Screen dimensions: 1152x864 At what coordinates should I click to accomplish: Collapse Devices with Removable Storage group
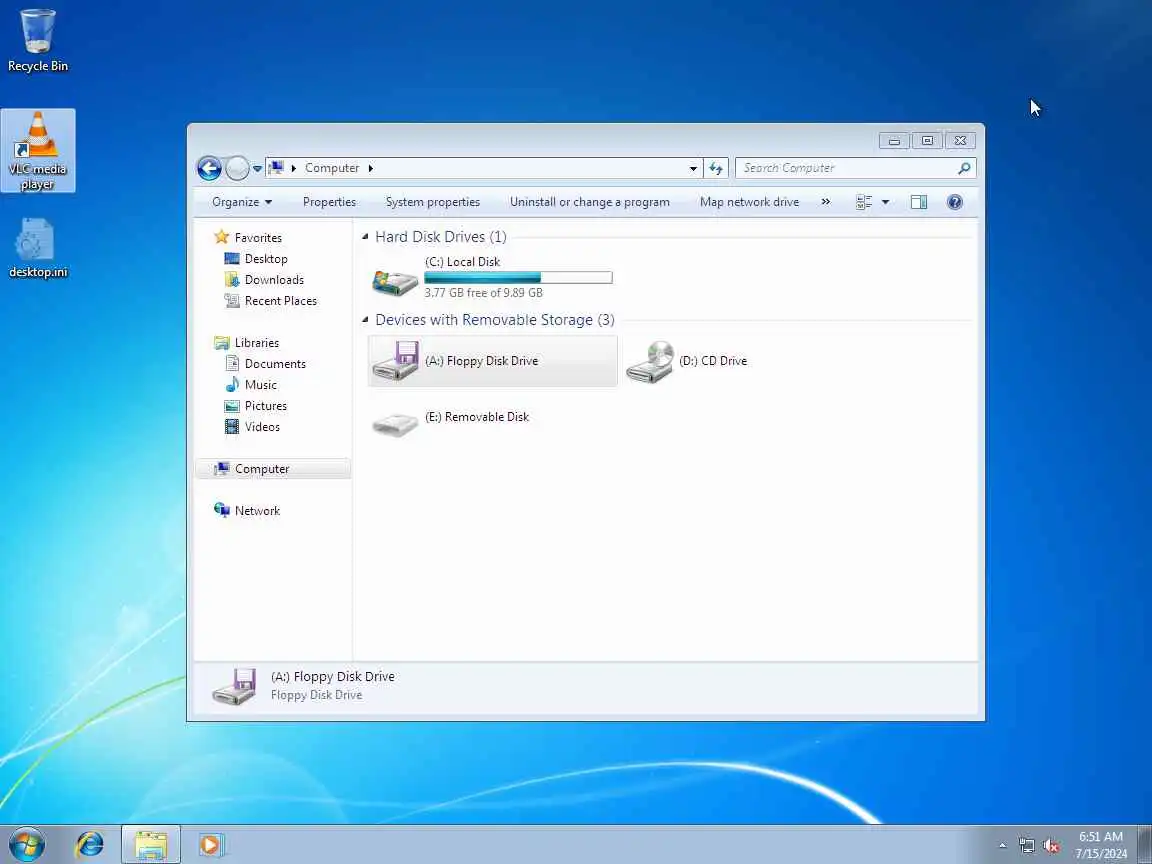coord(365,320)
